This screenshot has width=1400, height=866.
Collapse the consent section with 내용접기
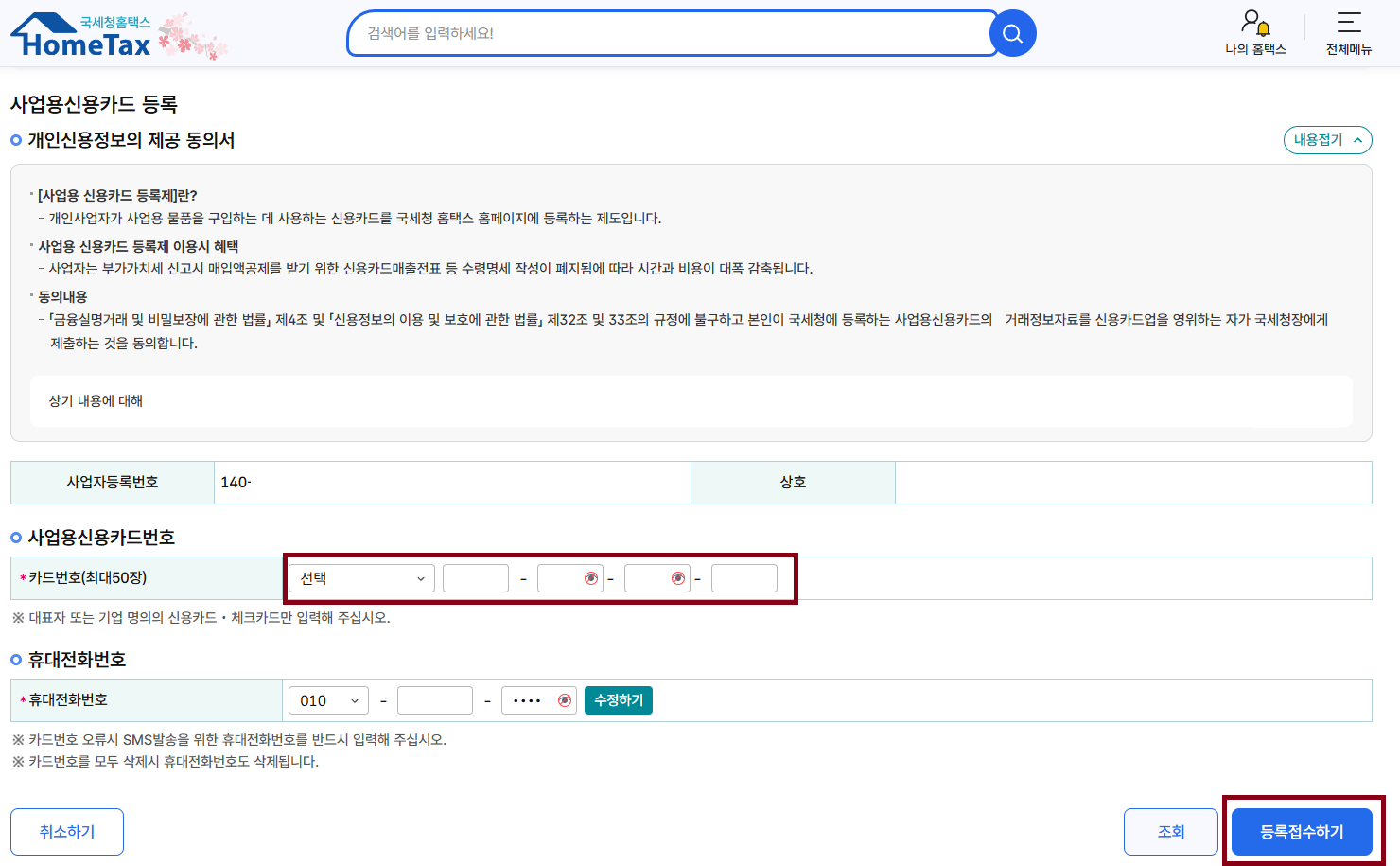click(x=1327, y=139)
